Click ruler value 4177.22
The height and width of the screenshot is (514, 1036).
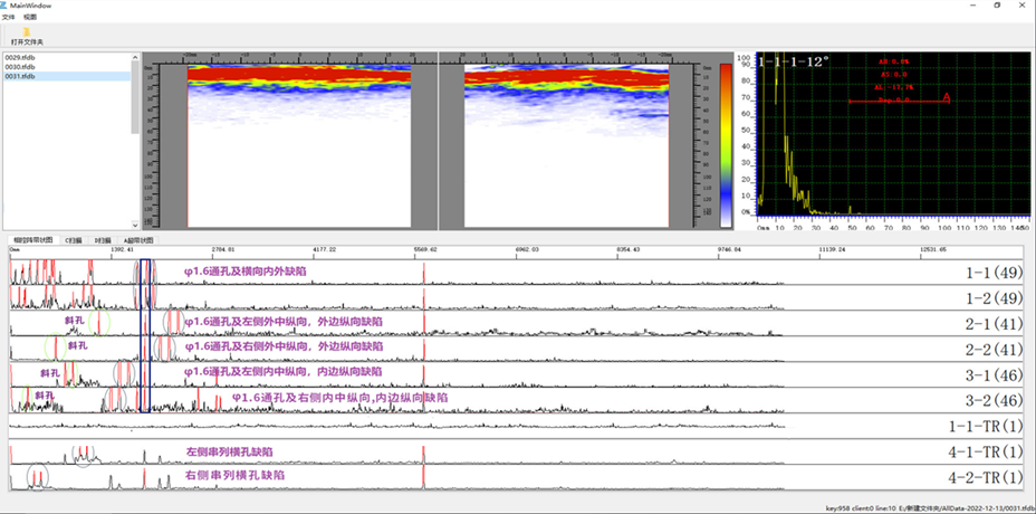pyautogui.click(x=324, y=250)
